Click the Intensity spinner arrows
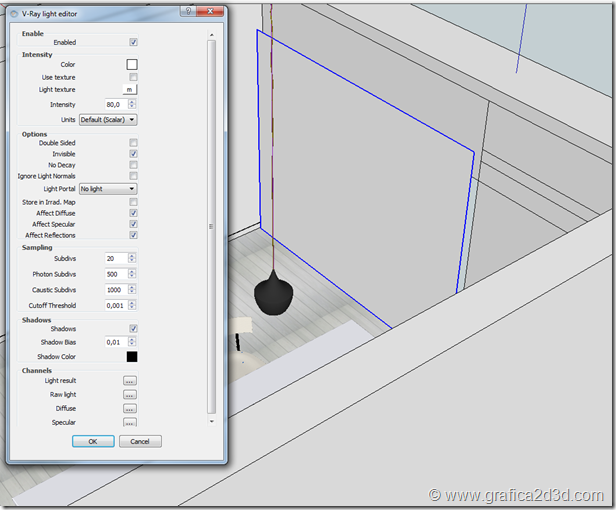 pos(132,104)
